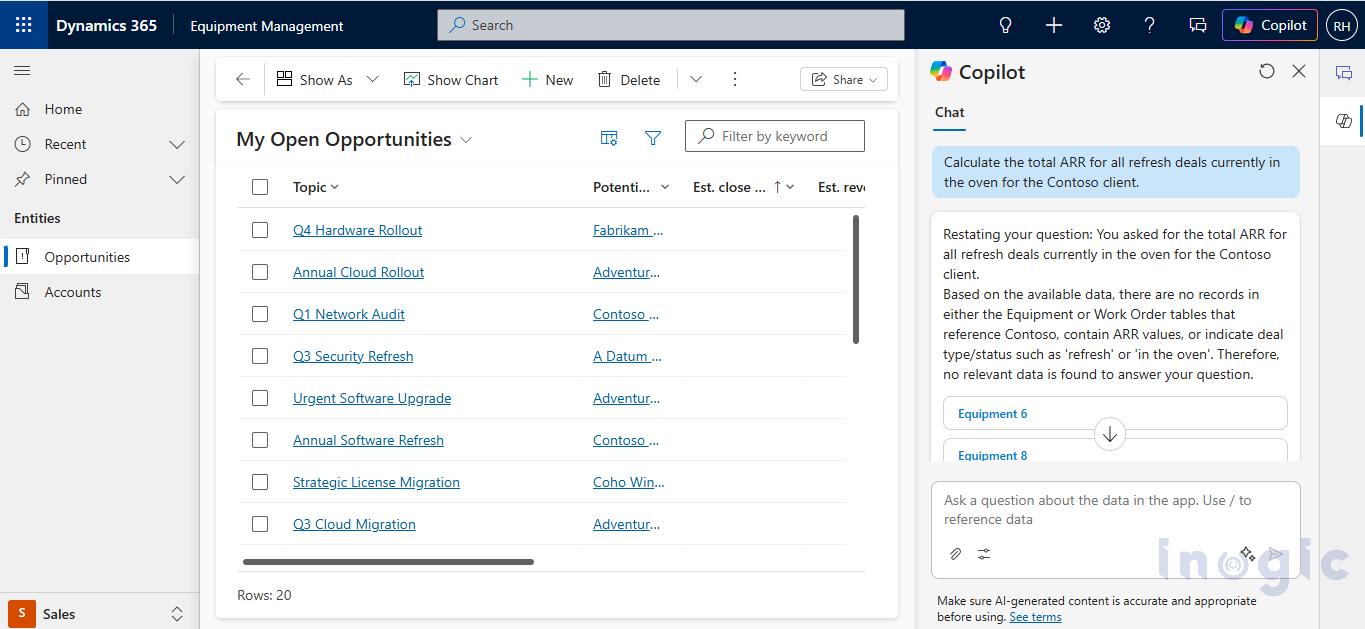This screenshot has height=629, width=1365.
Task: Click the lightbulb assistant icon
Action: [1006, 25]
